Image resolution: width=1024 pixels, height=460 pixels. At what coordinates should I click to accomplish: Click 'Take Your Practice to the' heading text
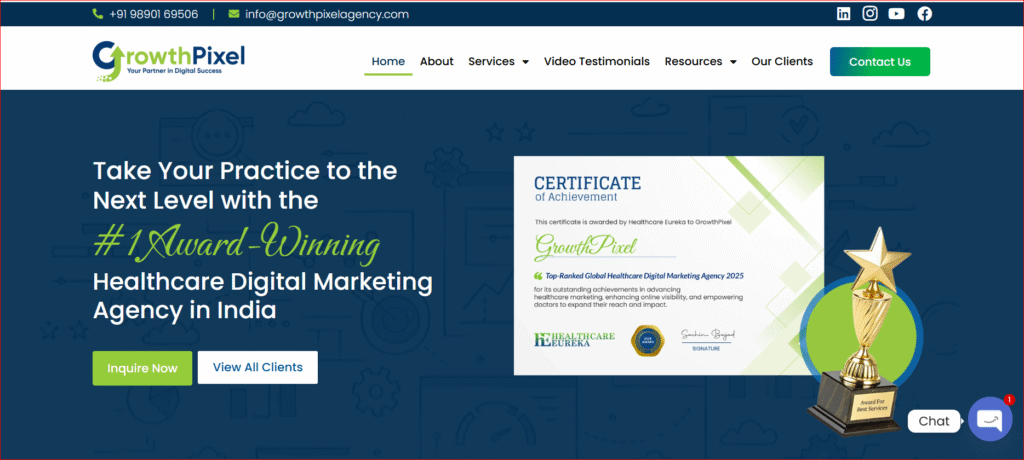[245, 171]
